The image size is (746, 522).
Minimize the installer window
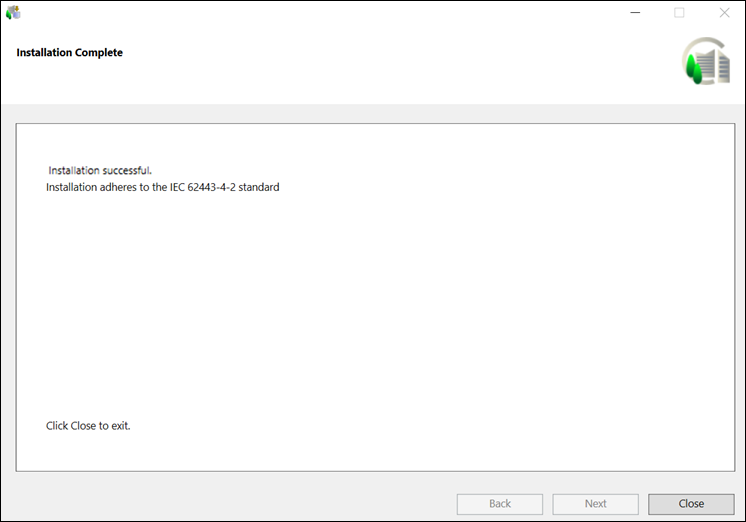click(x=634, y=13)
